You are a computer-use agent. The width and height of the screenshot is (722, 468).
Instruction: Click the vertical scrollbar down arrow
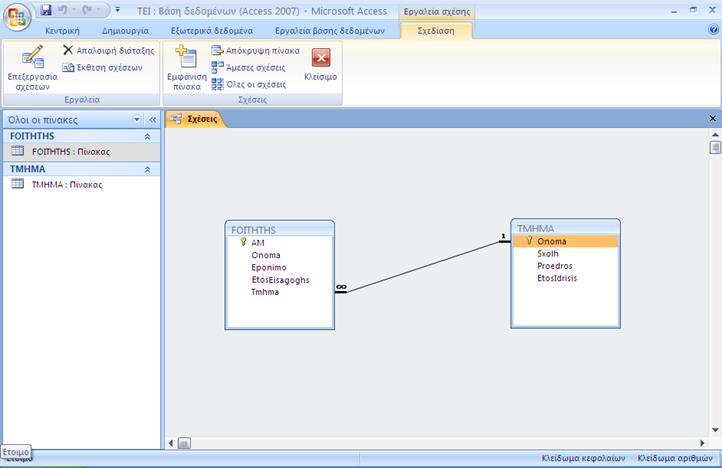pyautogui.click(x=715, y=430)
